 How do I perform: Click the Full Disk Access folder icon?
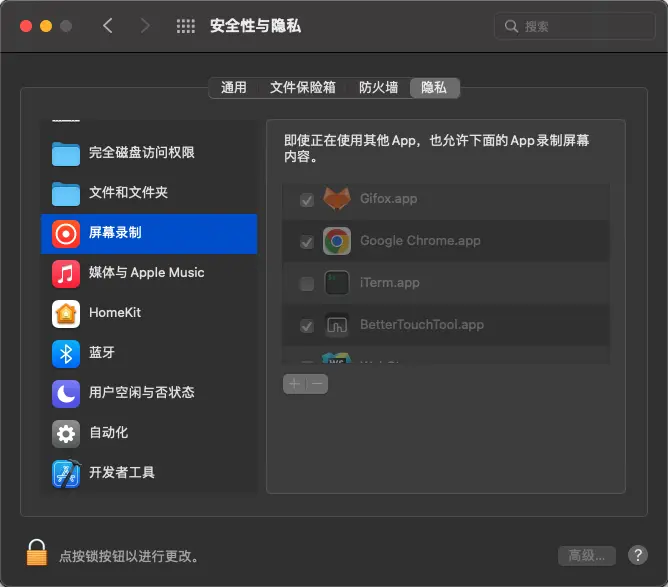[66, 153]
